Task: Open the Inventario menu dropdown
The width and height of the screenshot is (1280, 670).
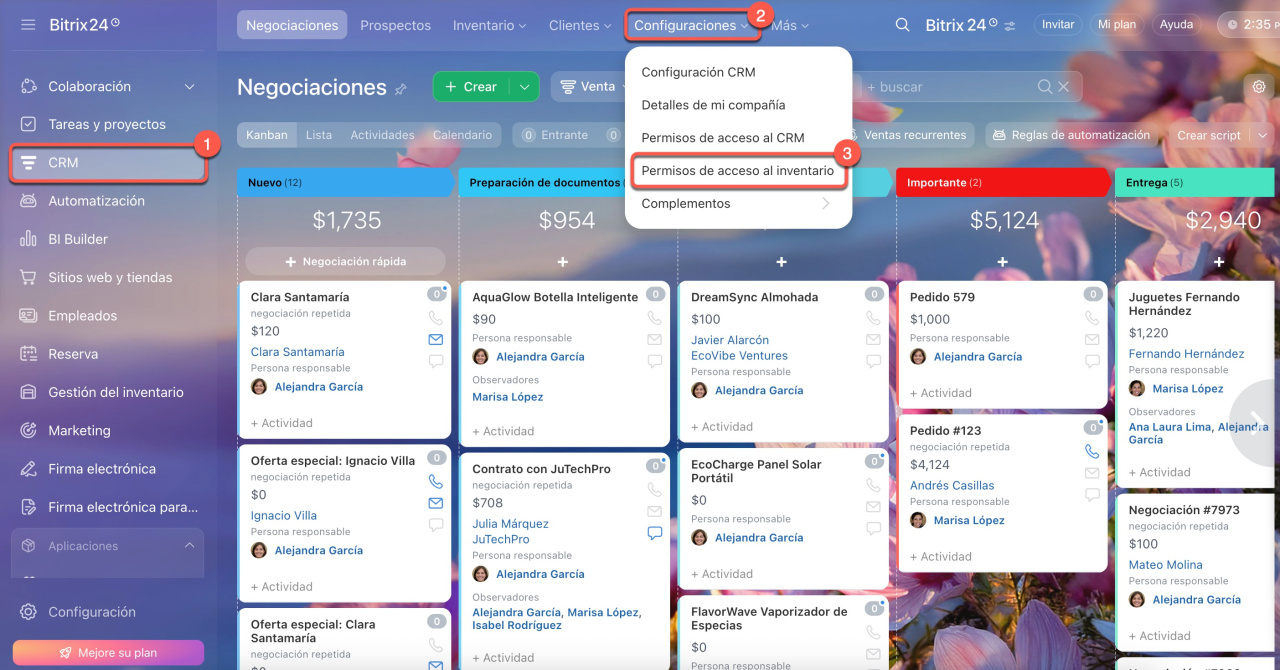Action: coord(490,25)
